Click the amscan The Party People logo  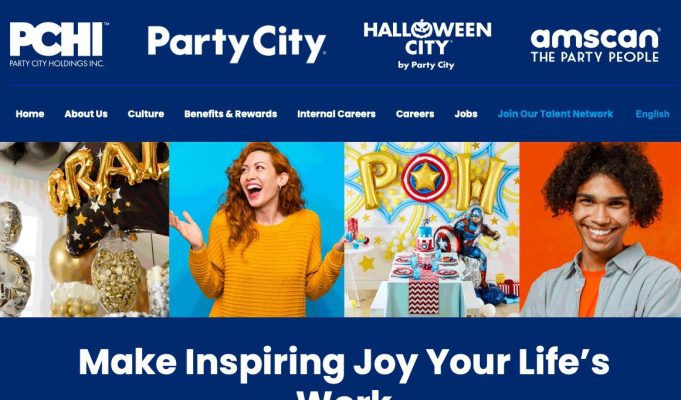tap(595, 45)
